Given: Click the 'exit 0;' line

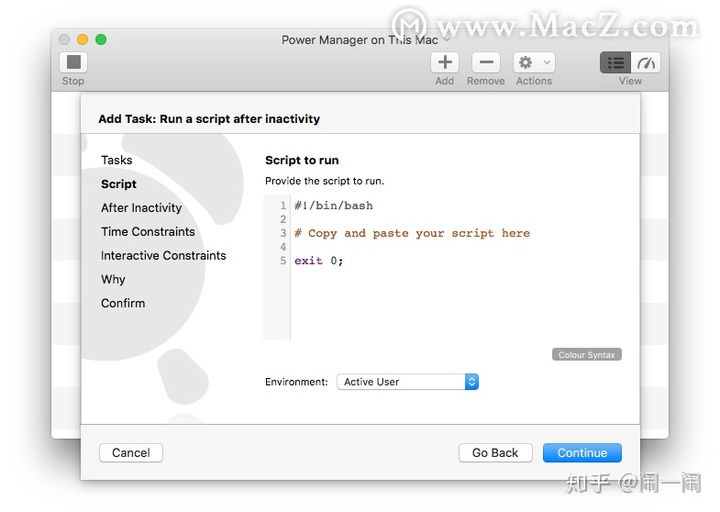Looking at the screenshot, I should (x=318, y=261).
